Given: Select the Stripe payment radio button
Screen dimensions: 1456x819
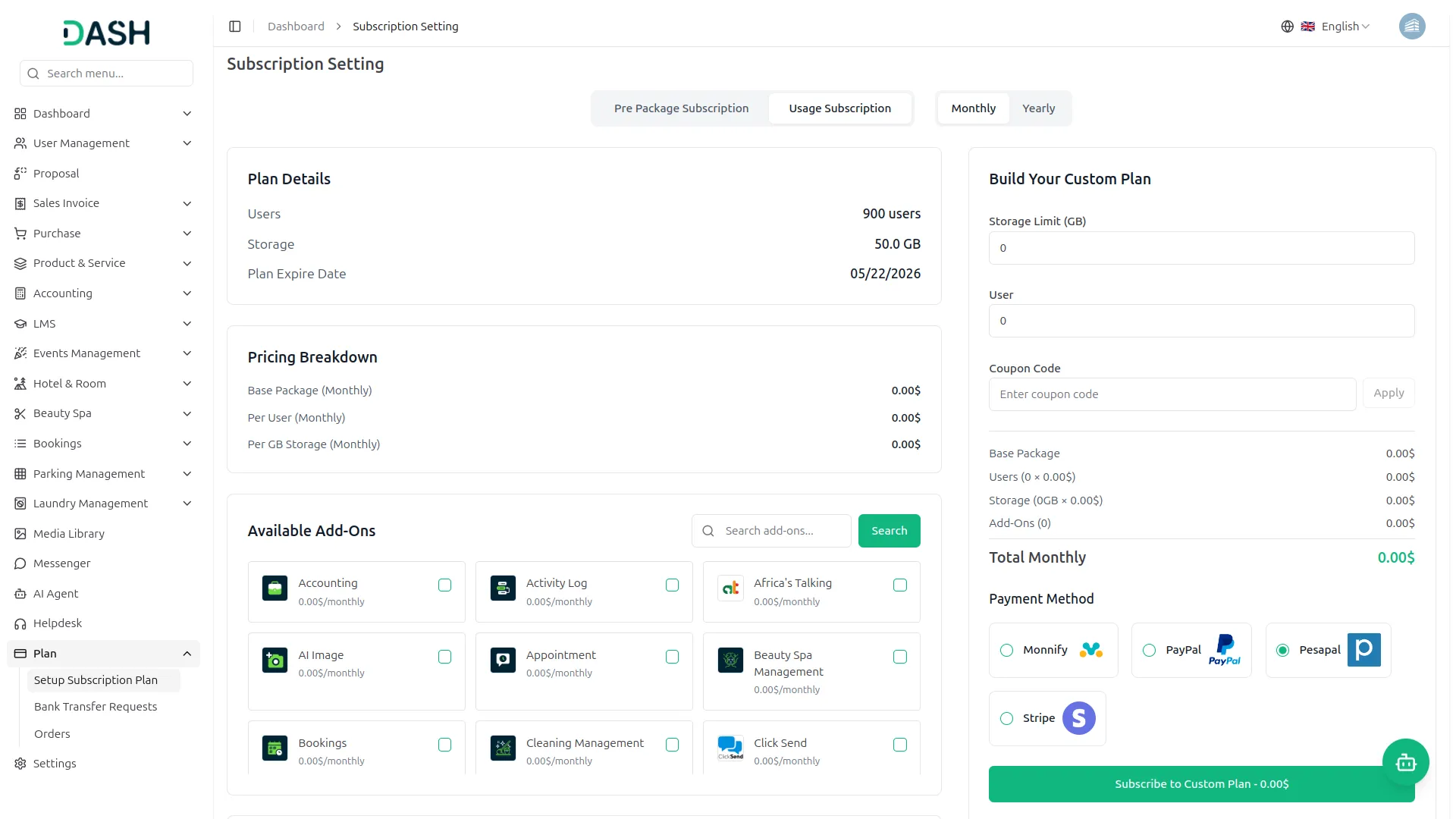Looking at the screenshot, I should click(x=1006, y=719).
